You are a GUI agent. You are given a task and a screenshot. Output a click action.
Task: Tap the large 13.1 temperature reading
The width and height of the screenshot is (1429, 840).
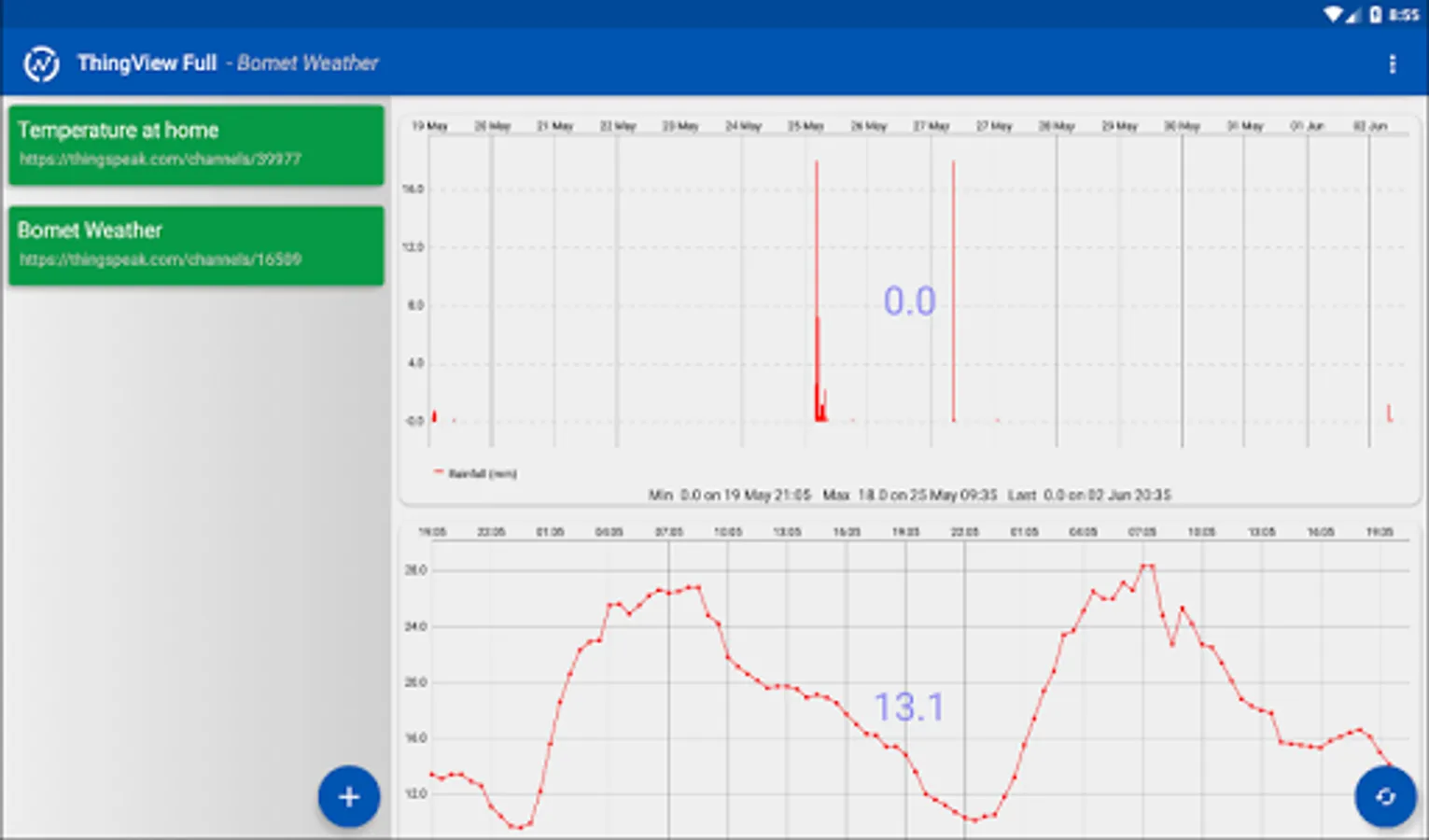click(908, 707)
